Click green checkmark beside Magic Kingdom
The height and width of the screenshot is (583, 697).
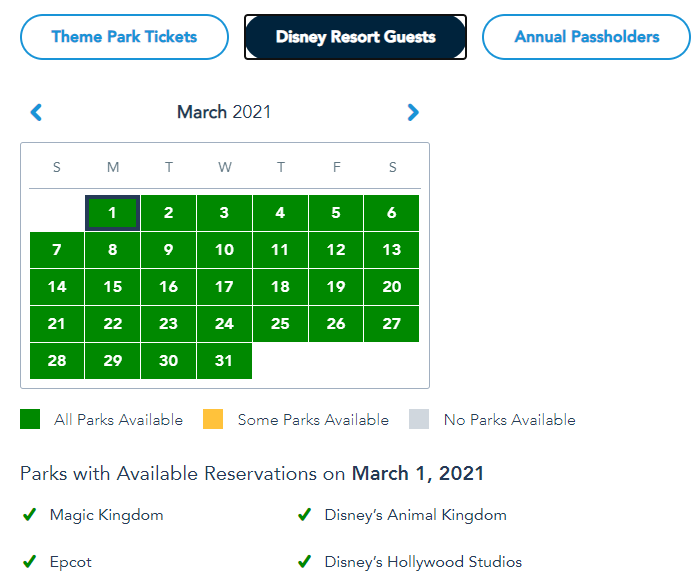pyautogui.click(x=29, y=515)
